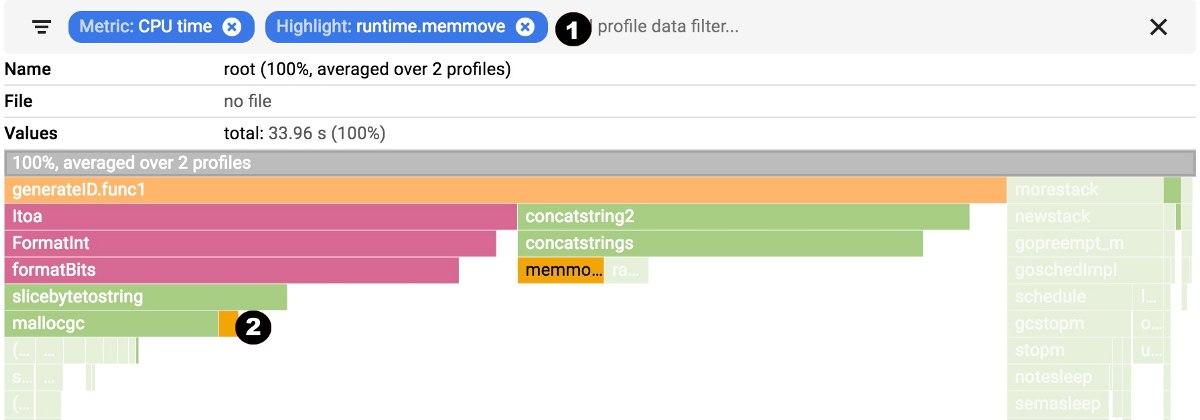Click the root 100% averaged frame
Image resolution: width=1200 pixels, height=420 pixels.
pyautogui.click(x=600, y=163)
